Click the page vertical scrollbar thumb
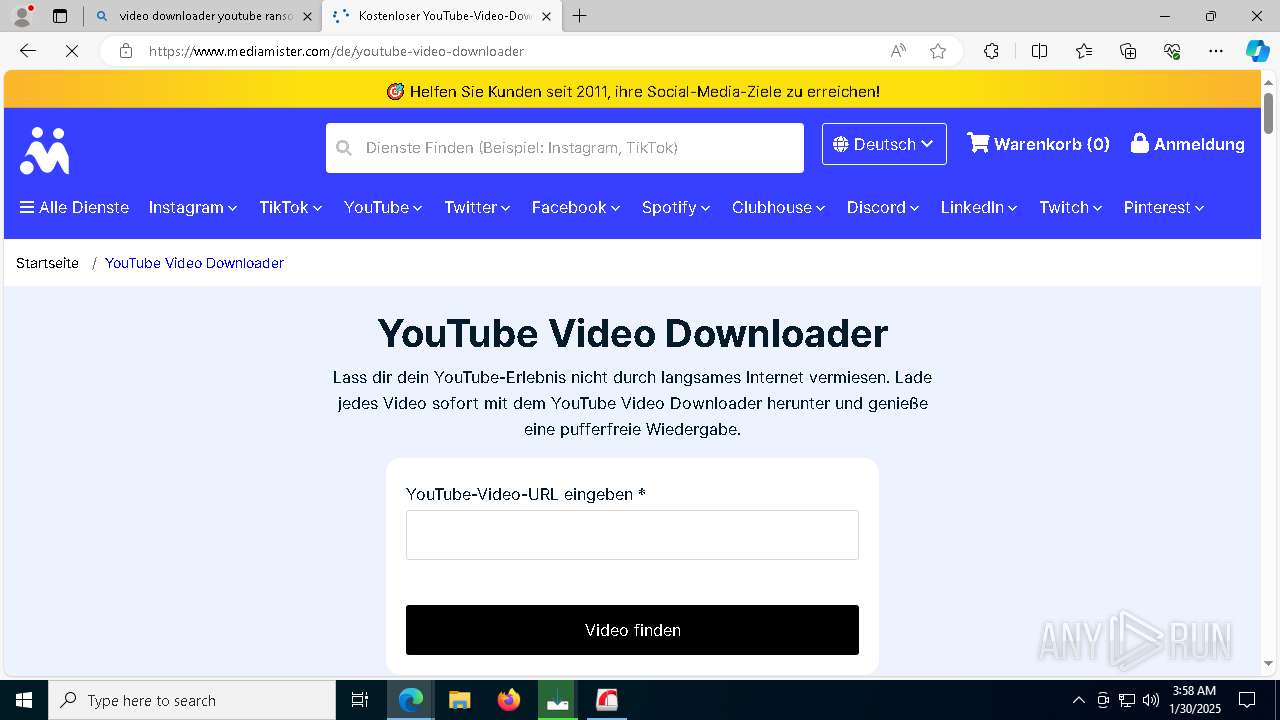1280x720 pixels. pyautogui.click(x=1268, y=112)
